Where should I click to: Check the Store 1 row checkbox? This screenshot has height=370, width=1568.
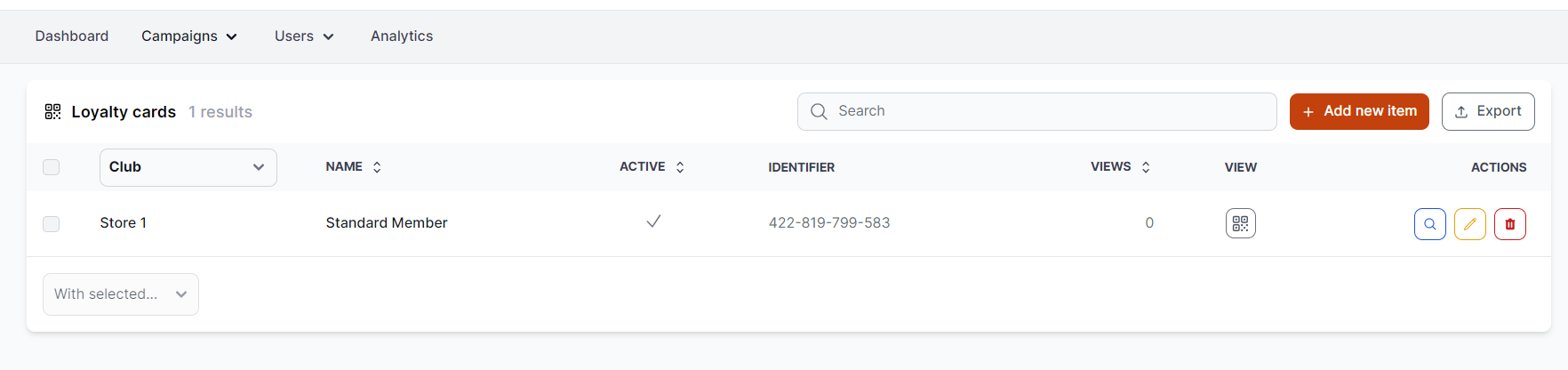click(x=52, y=223)
